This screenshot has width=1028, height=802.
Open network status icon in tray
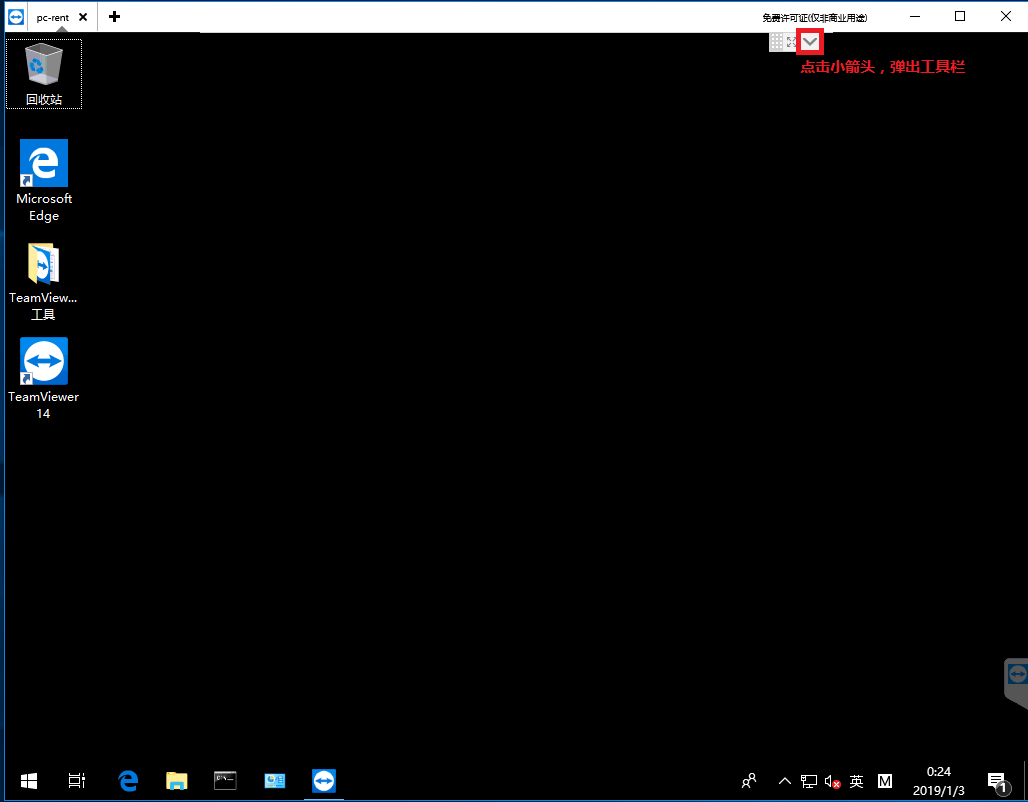click(x=808, y=781)
